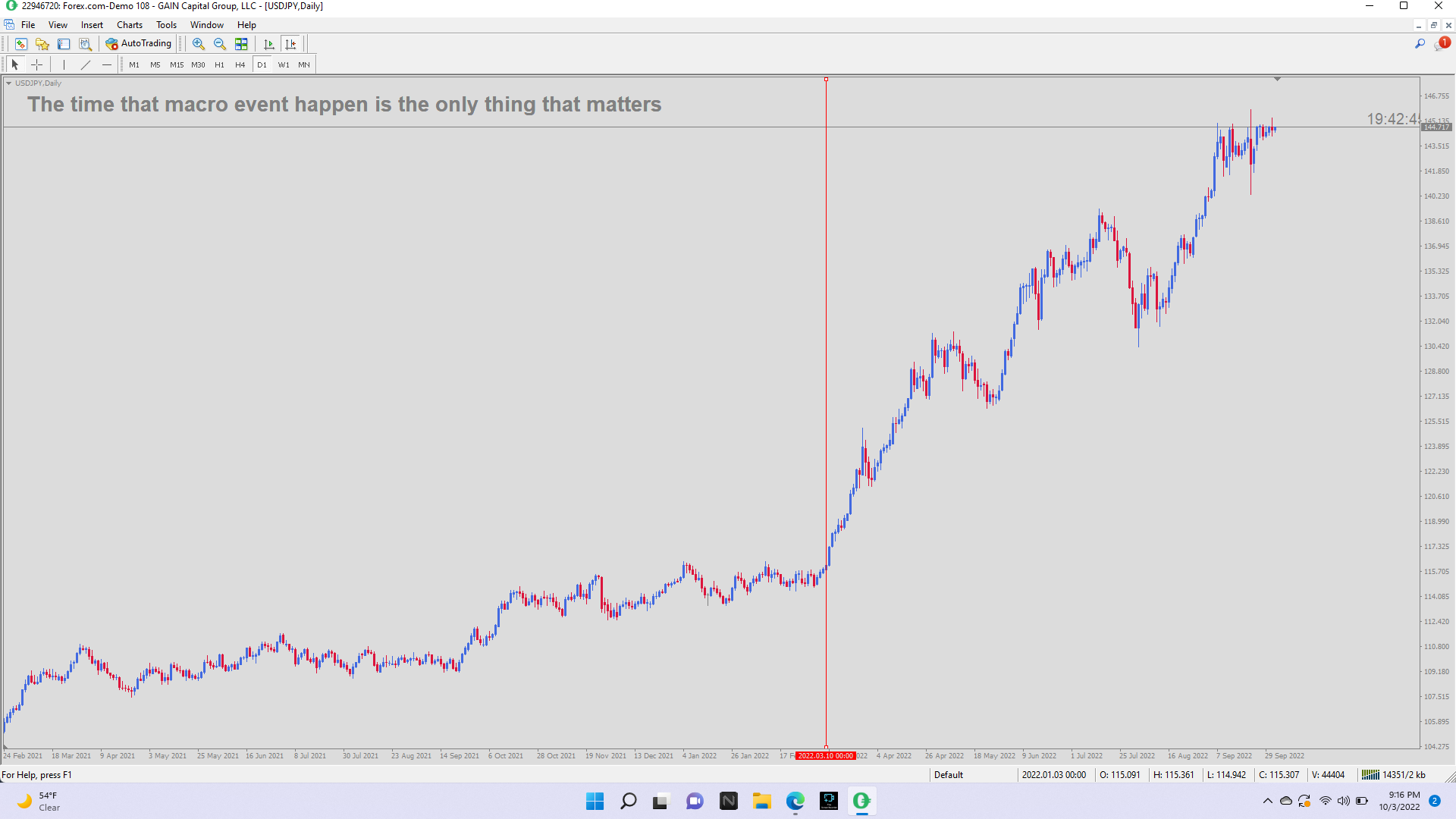Draw a trendline with the line tool
1456x819 pixels.
tap(86, 64)
